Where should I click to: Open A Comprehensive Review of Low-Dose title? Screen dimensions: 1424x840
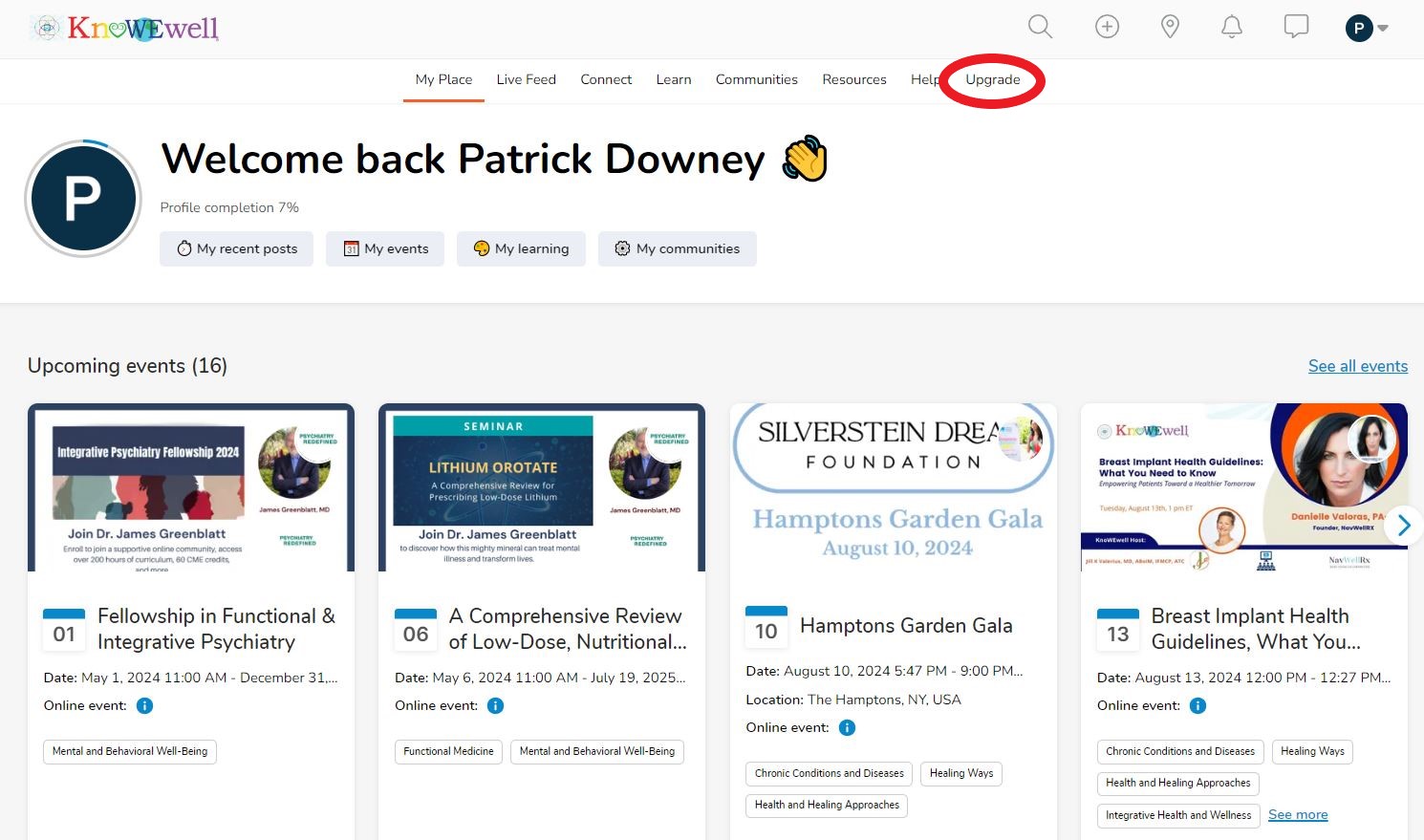pos(568,629)
